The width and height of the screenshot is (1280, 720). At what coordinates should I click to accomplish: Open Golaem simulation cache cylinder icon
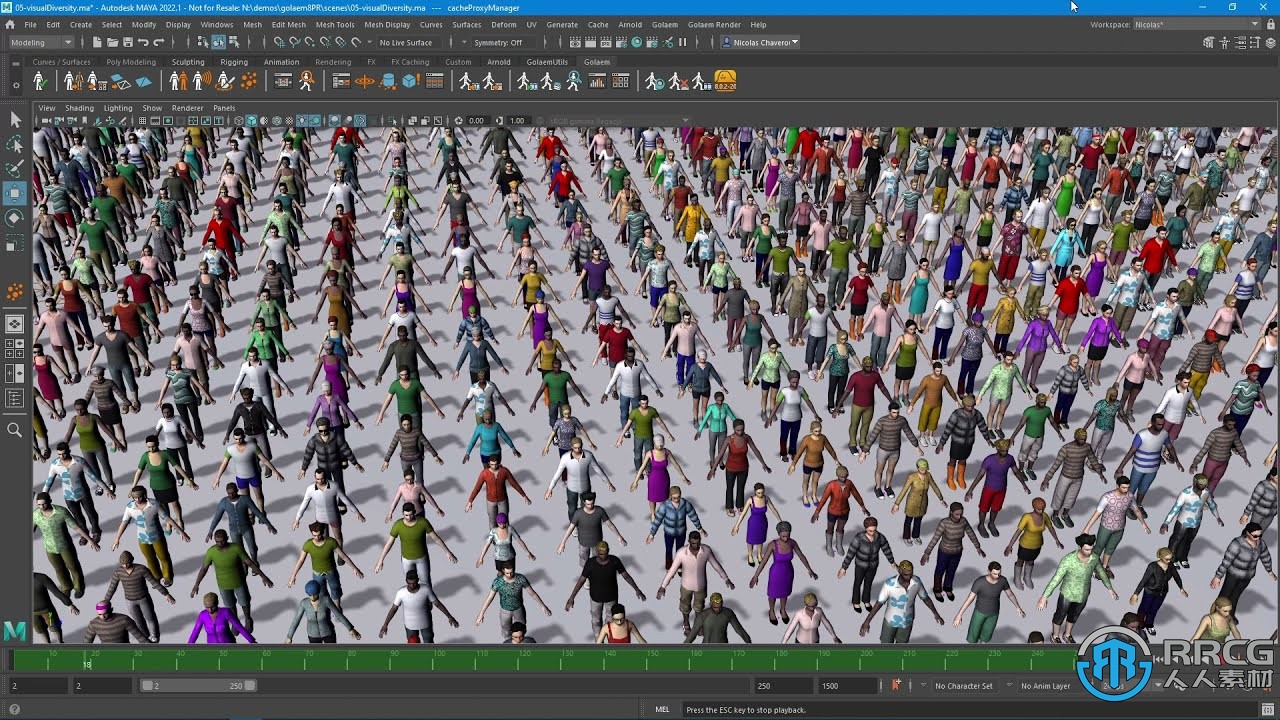388,81
